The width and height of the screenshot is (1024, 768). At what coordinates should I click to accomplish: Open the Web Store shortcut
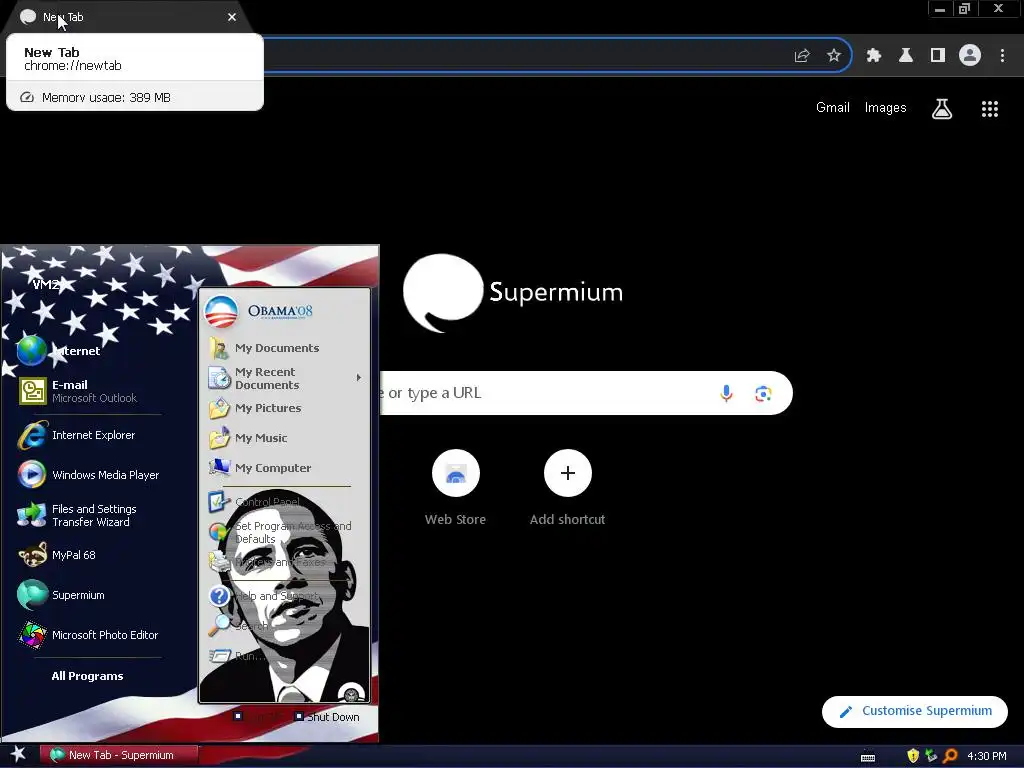tap(456, 488)
